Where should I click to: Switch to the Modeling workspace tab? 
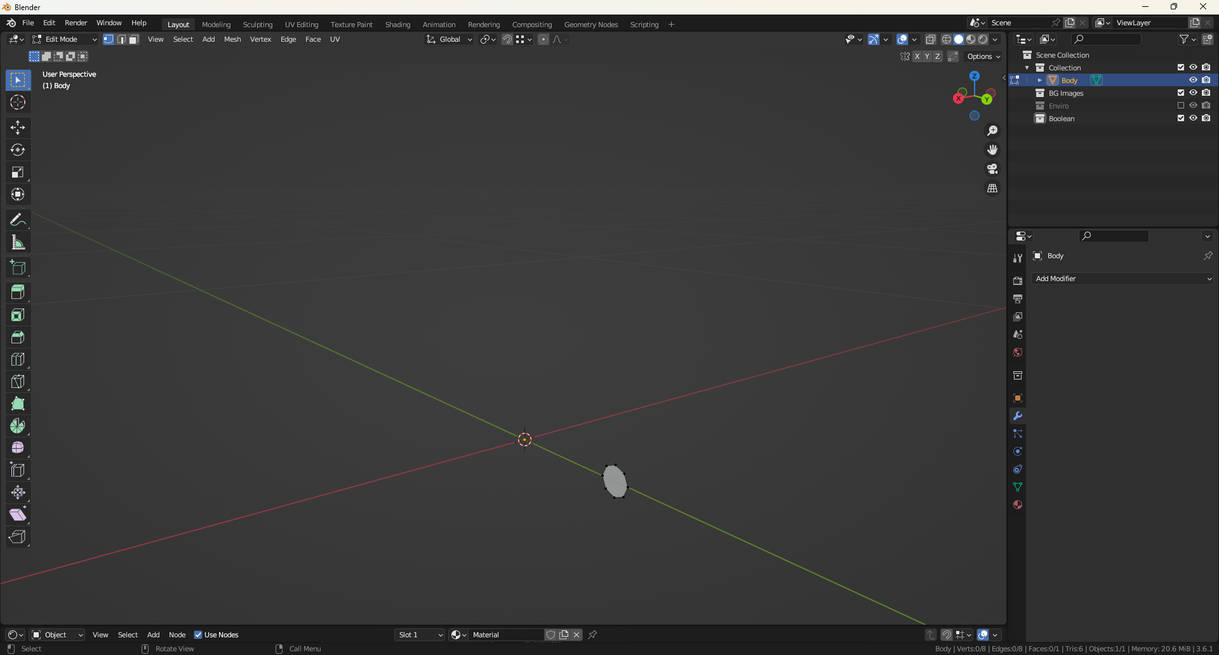click(216, 24)
